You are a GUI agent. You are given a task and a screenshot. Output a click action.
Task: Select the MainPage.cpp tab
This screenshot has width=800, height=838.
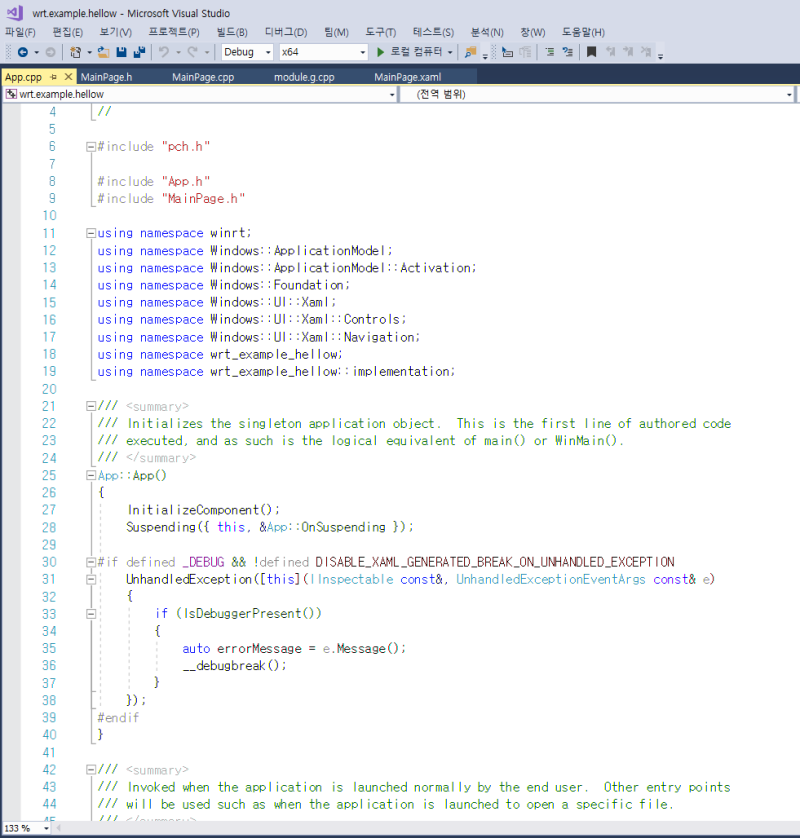tap(203, 76)
